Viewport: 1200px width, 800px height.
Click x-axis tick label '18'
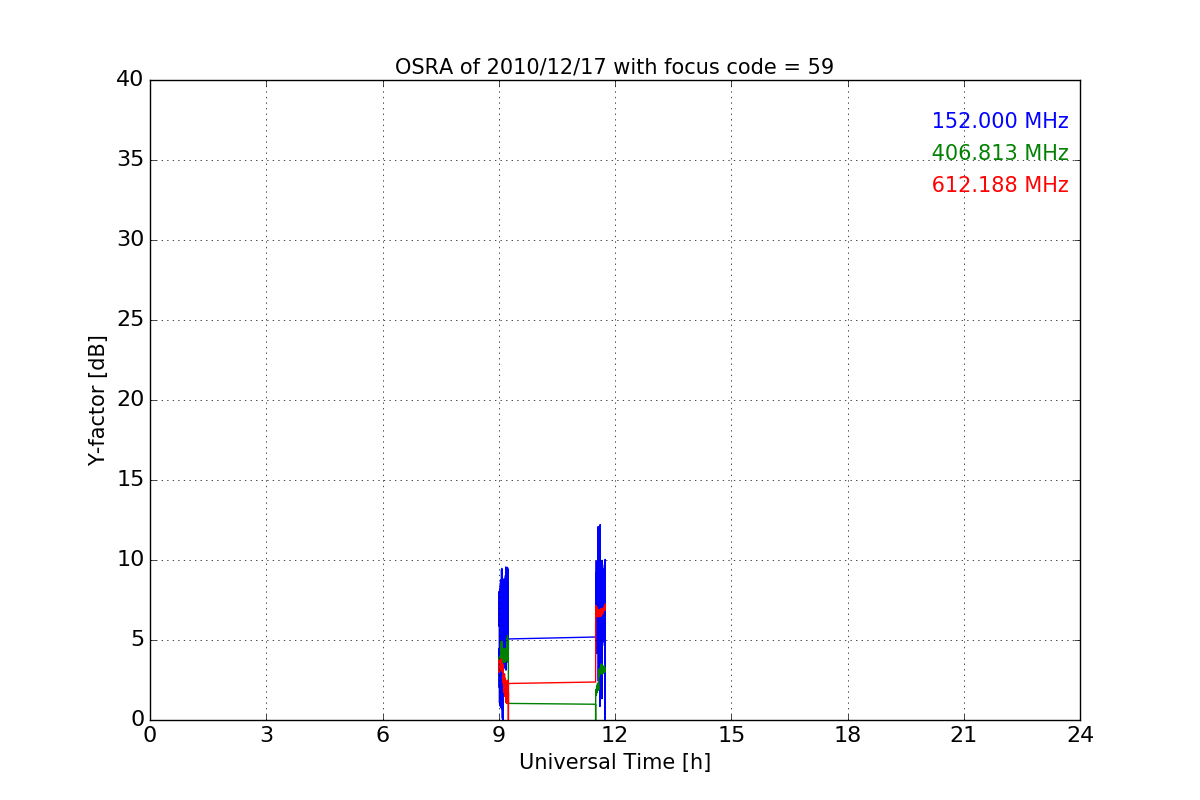click(x=848, y=735)
